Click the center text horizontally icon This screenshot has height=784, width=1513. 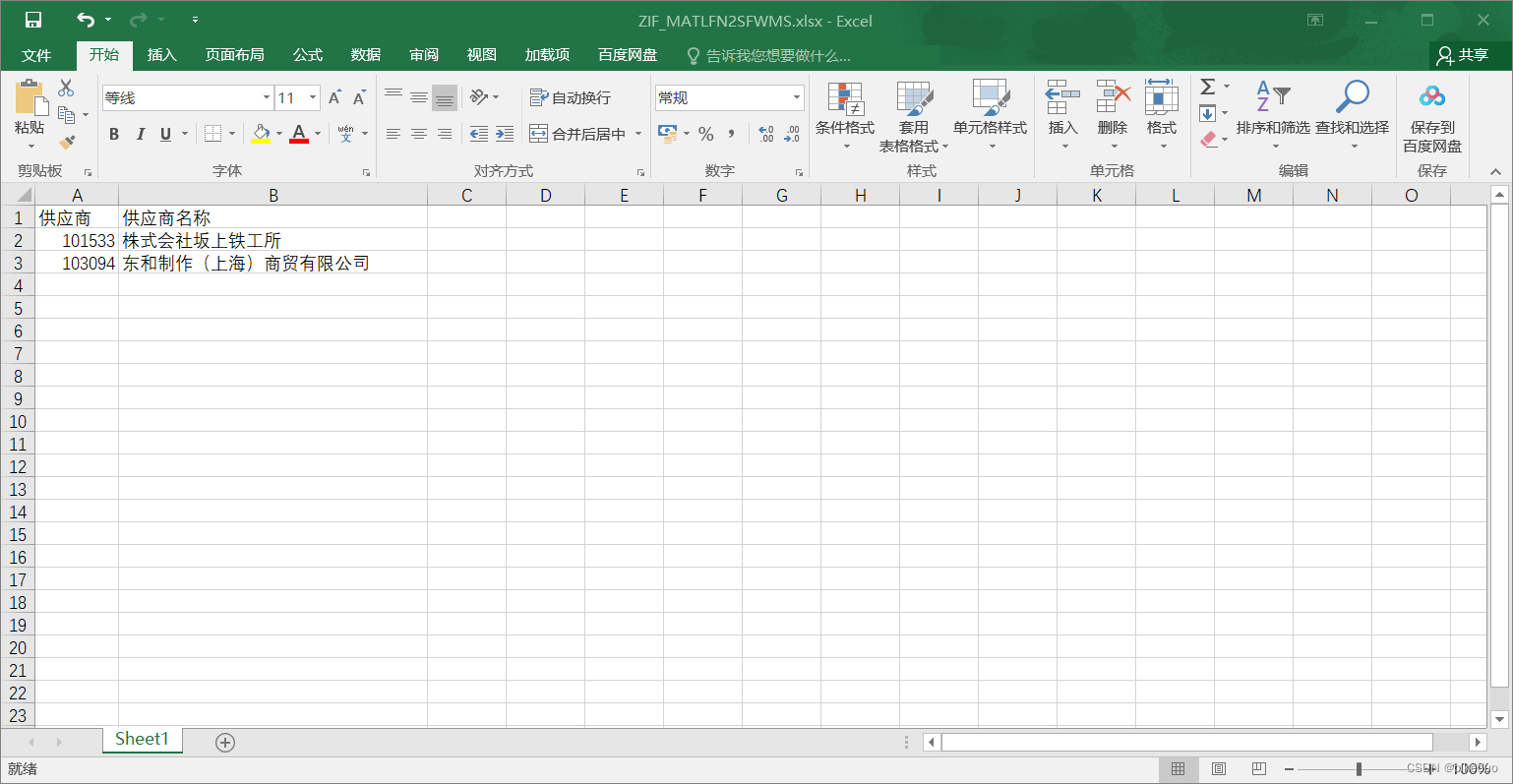click(419, 134)
